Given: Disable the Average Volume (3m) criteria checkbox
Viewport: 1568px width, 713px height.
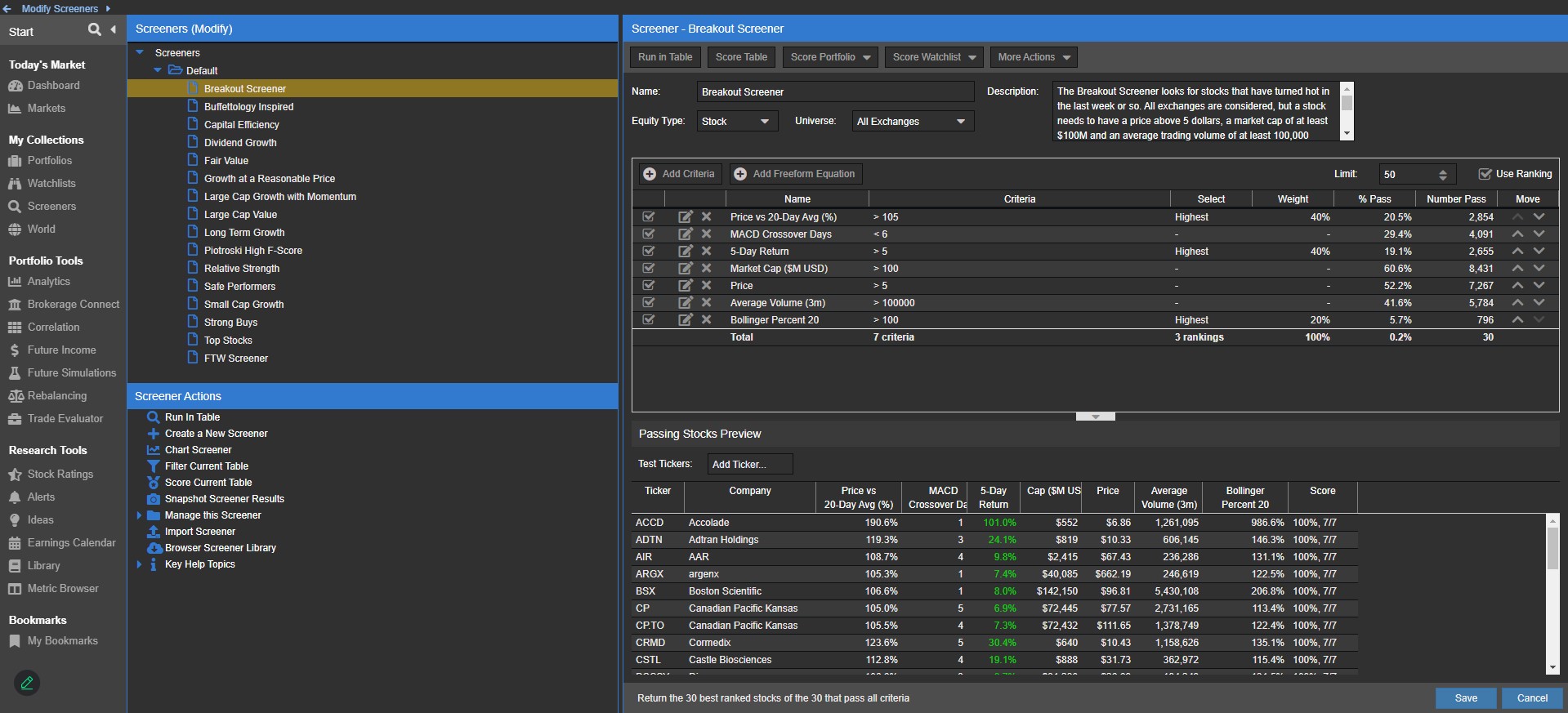Looking at the screenshot, I should (648, 303).
